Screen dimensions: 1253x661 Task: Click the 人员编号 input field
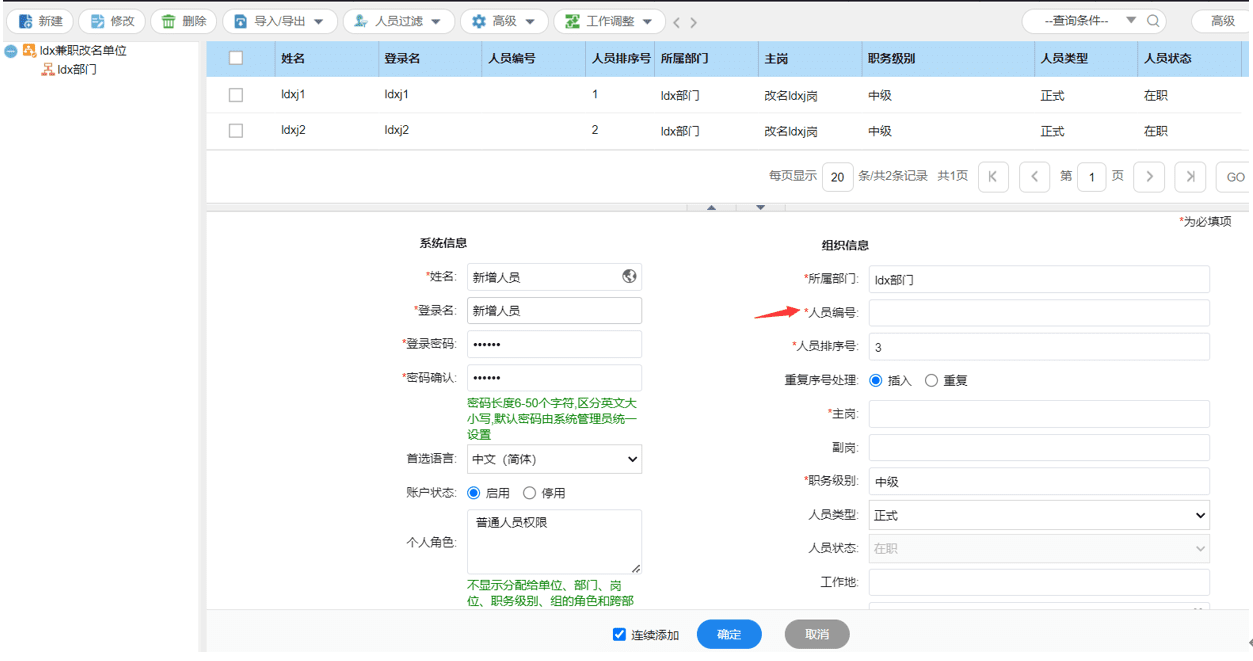pos(1039,313)
